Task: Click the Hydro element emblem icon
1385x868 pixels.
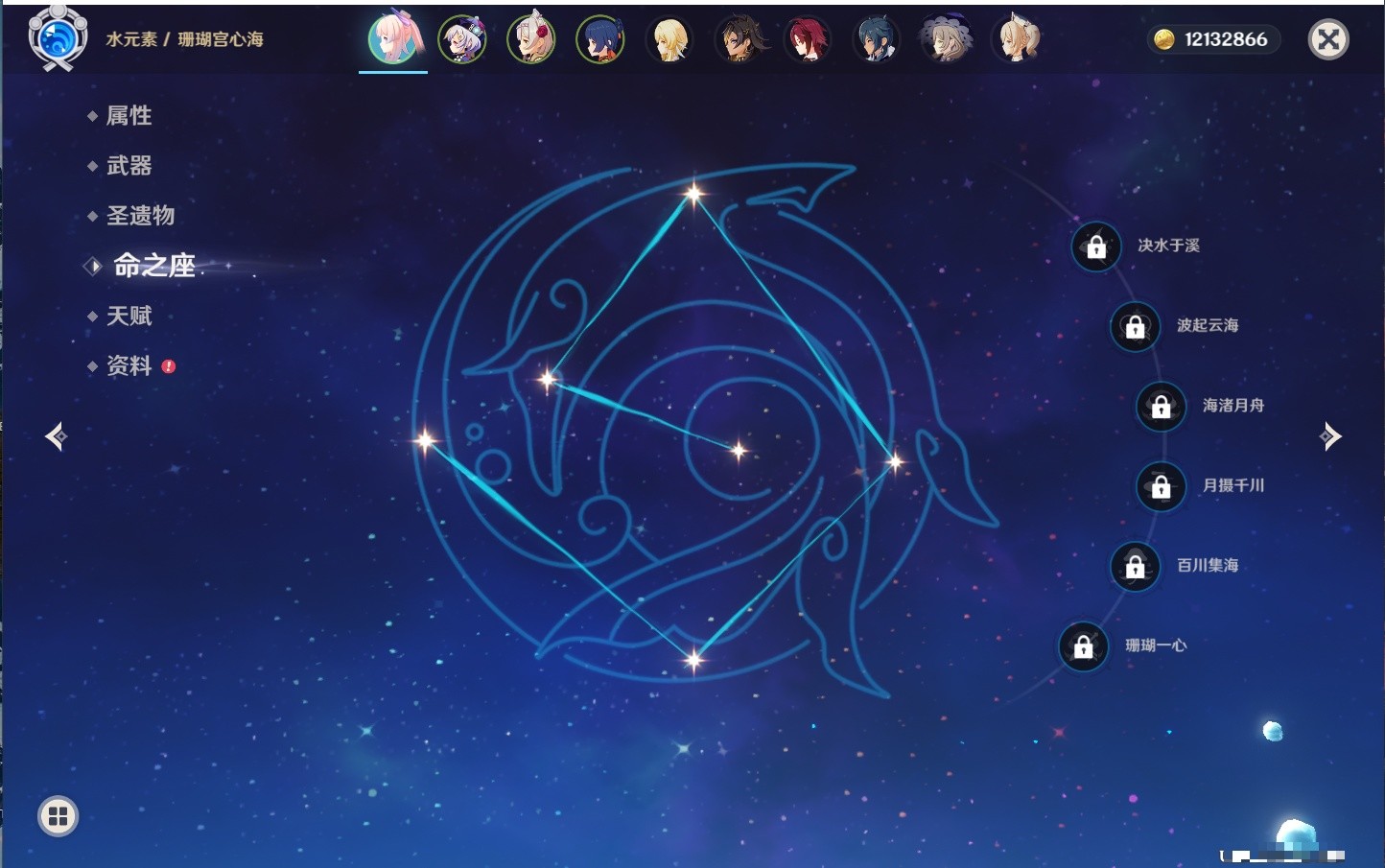Action: click(58, 38)
